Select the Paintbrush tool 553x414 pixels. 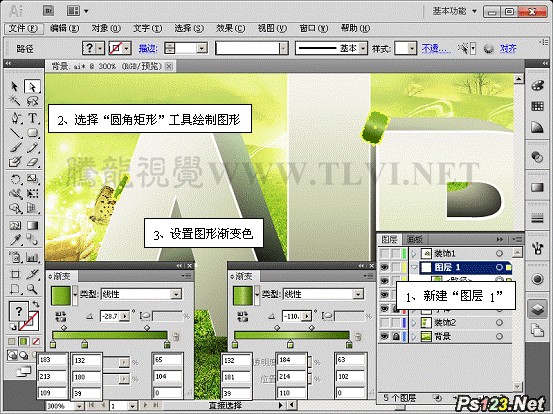tap(15, 147)
